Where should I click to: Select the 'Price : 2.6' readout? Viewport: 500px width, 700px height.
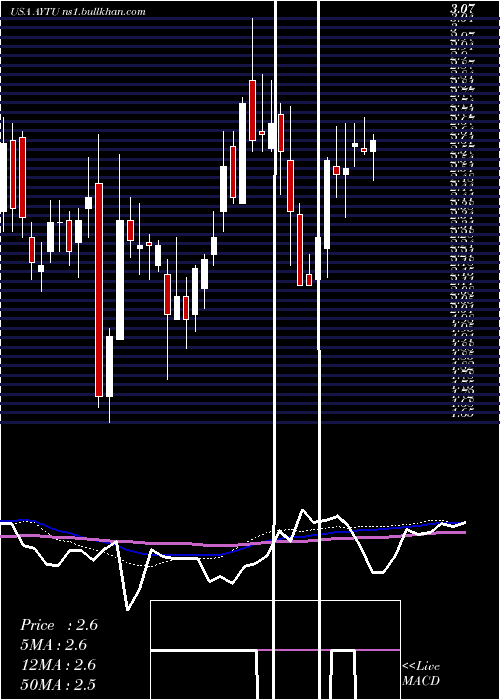click(59, 625)
